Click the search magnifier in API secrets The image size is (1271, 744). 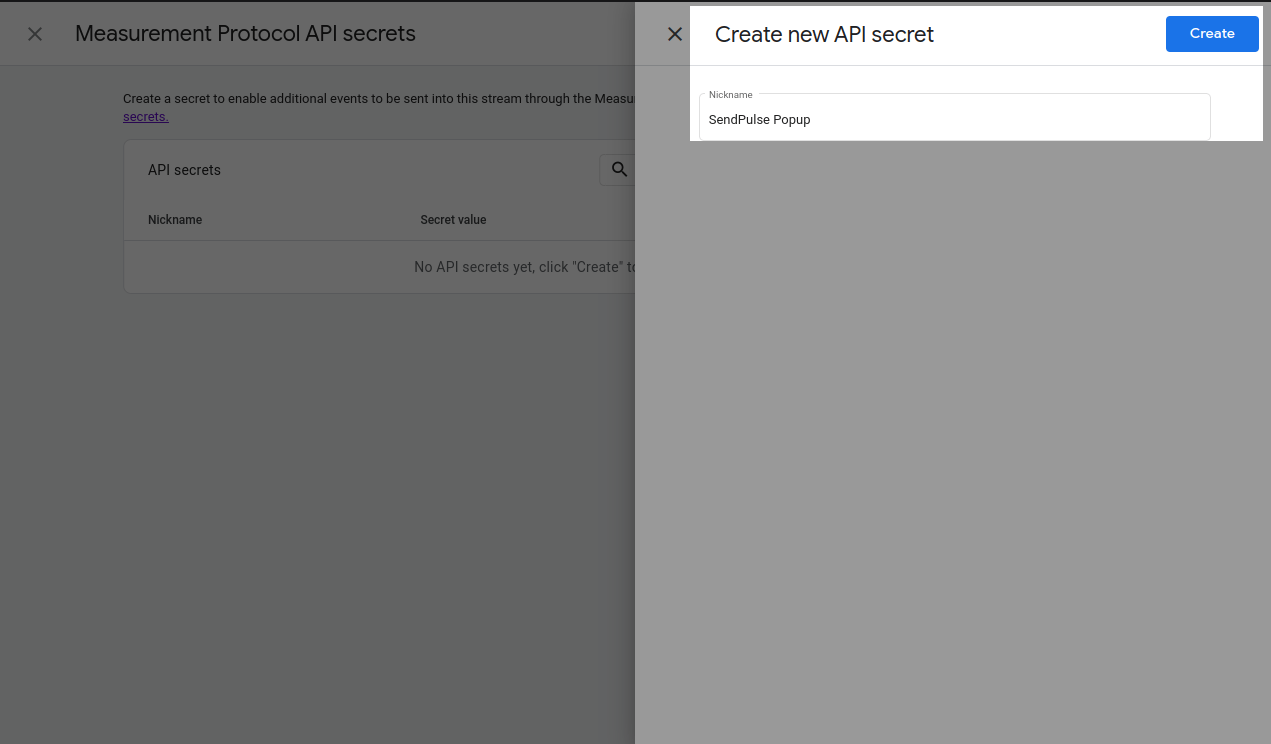(619, 170)
